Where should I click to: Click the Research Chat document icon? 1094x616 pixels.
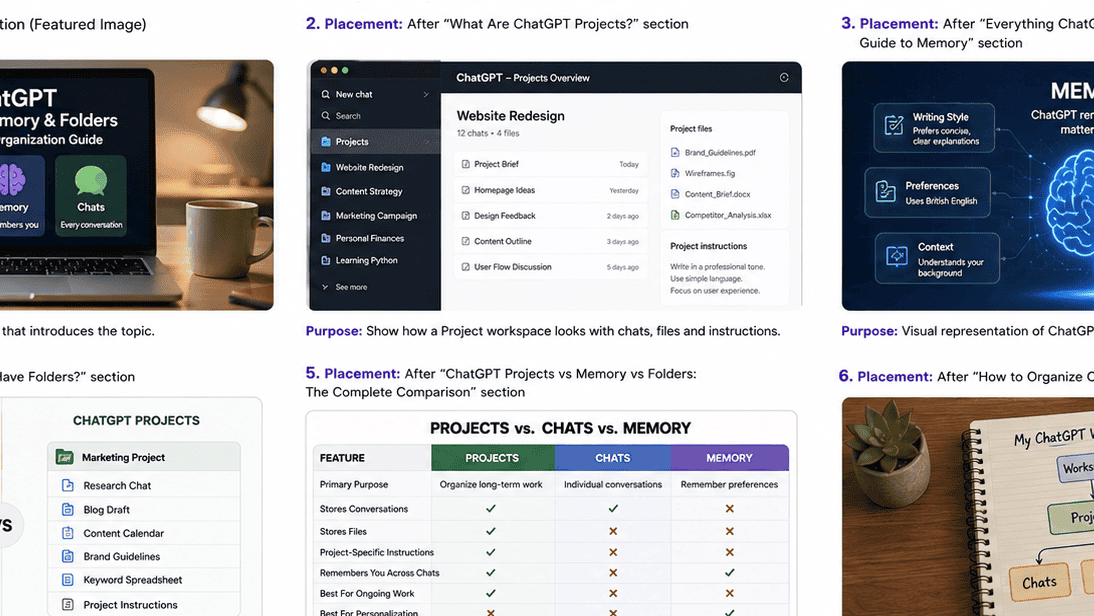pos(68,486)
